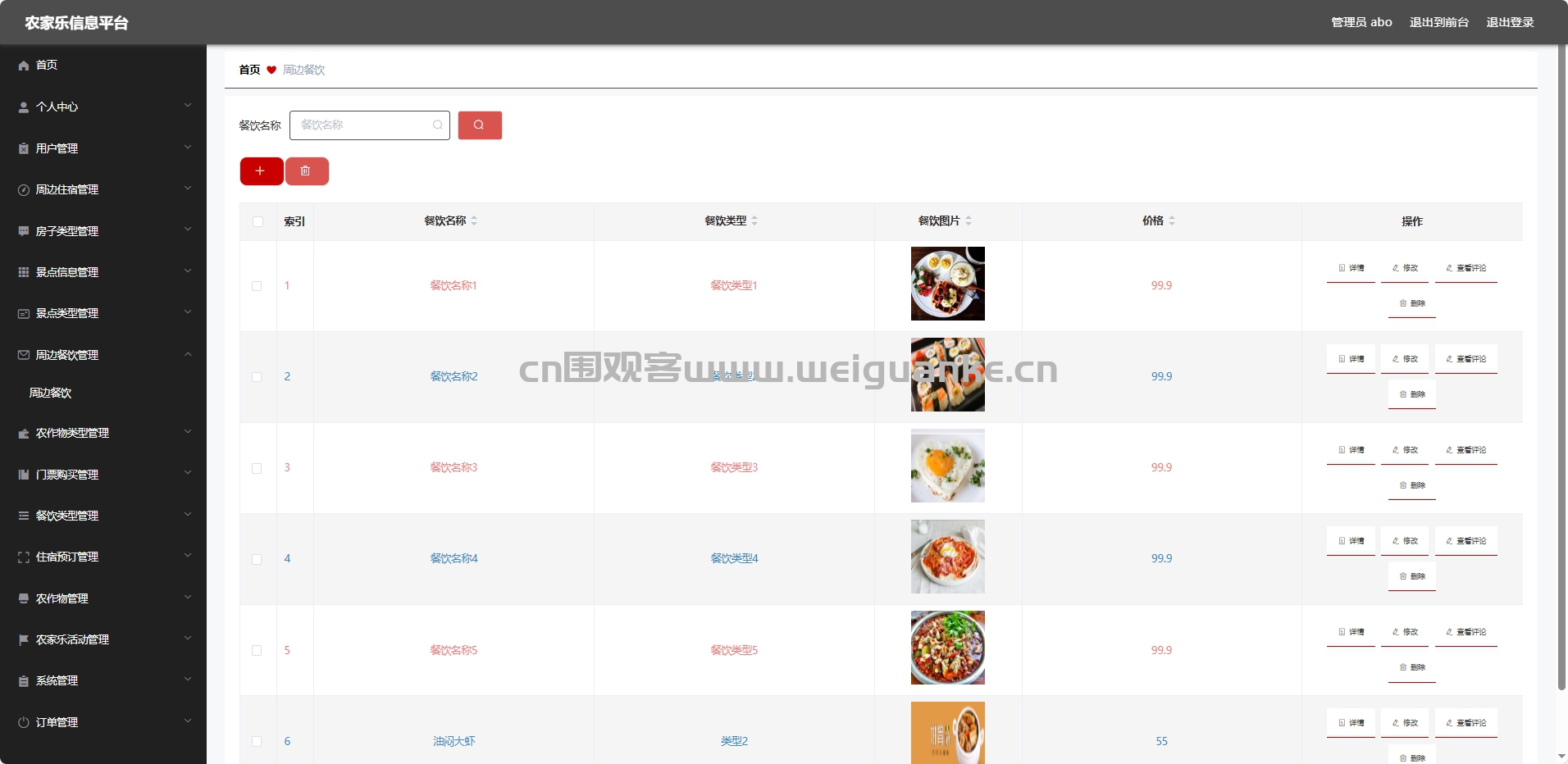Click 修改 for 餐饮名称5 row

[1405, 632]
